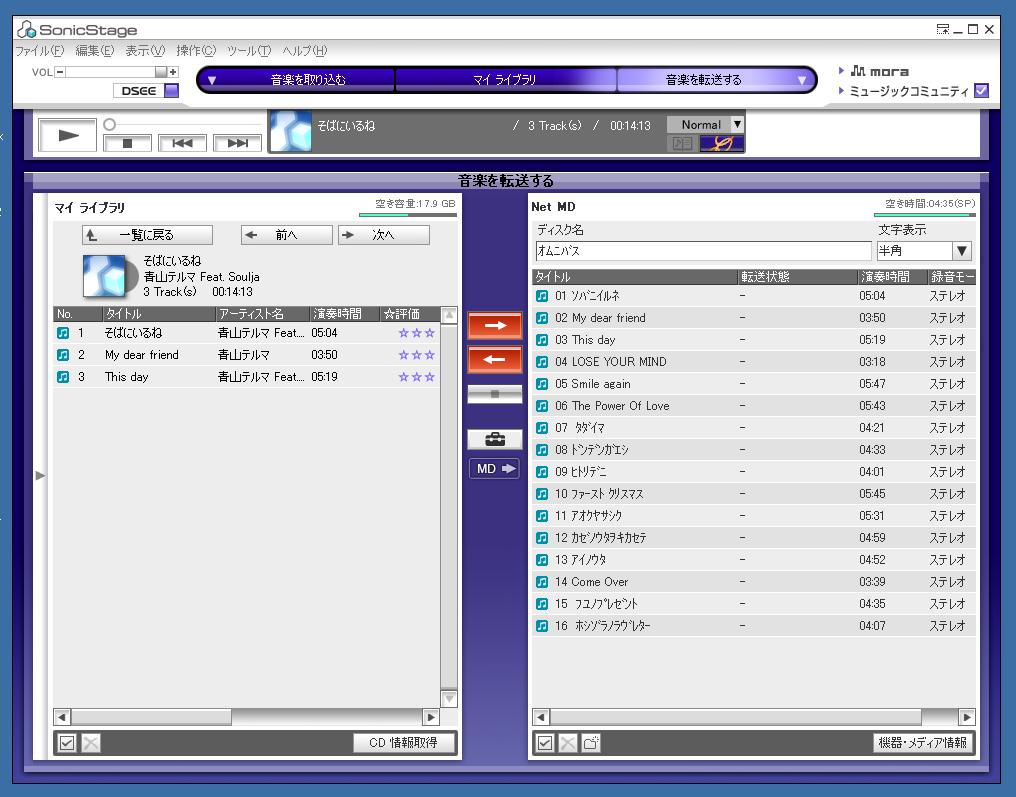Start playback with the Play button
The image size is (1016, 797).
[67, 135]
